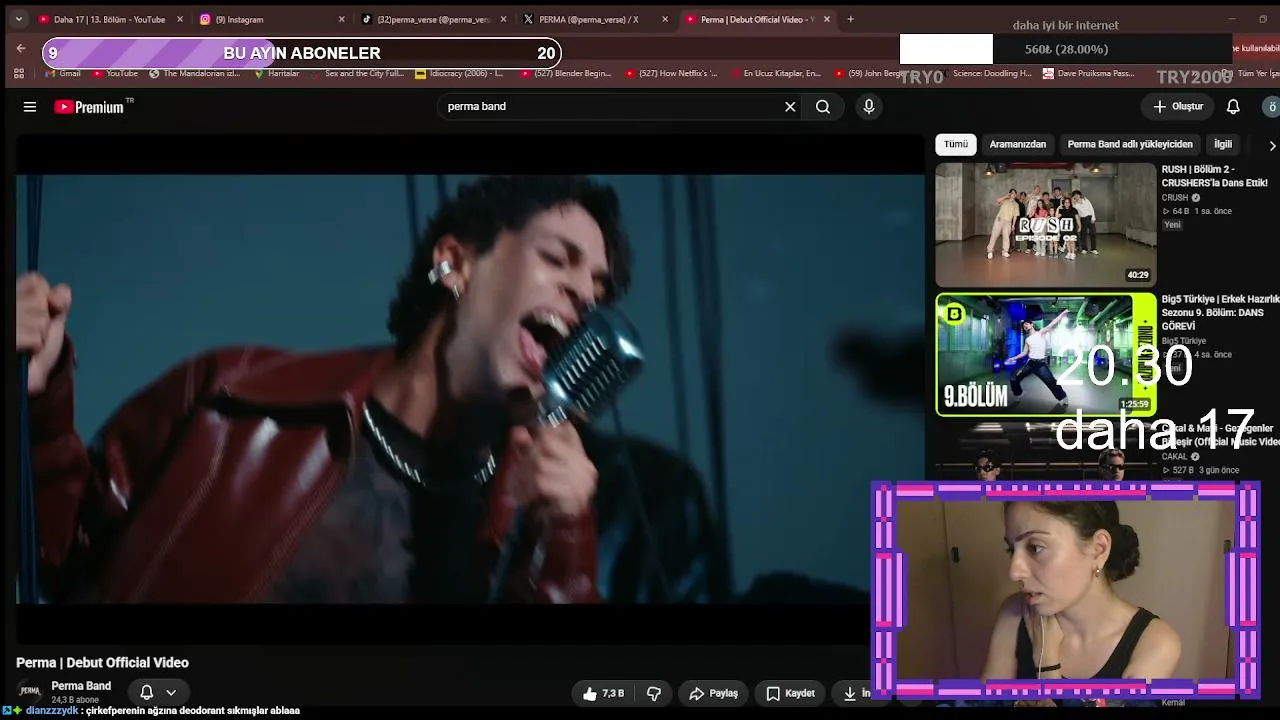Close the Daha 17 YouTube tab
Screen dimensions: 1280x720
(180, 19)
